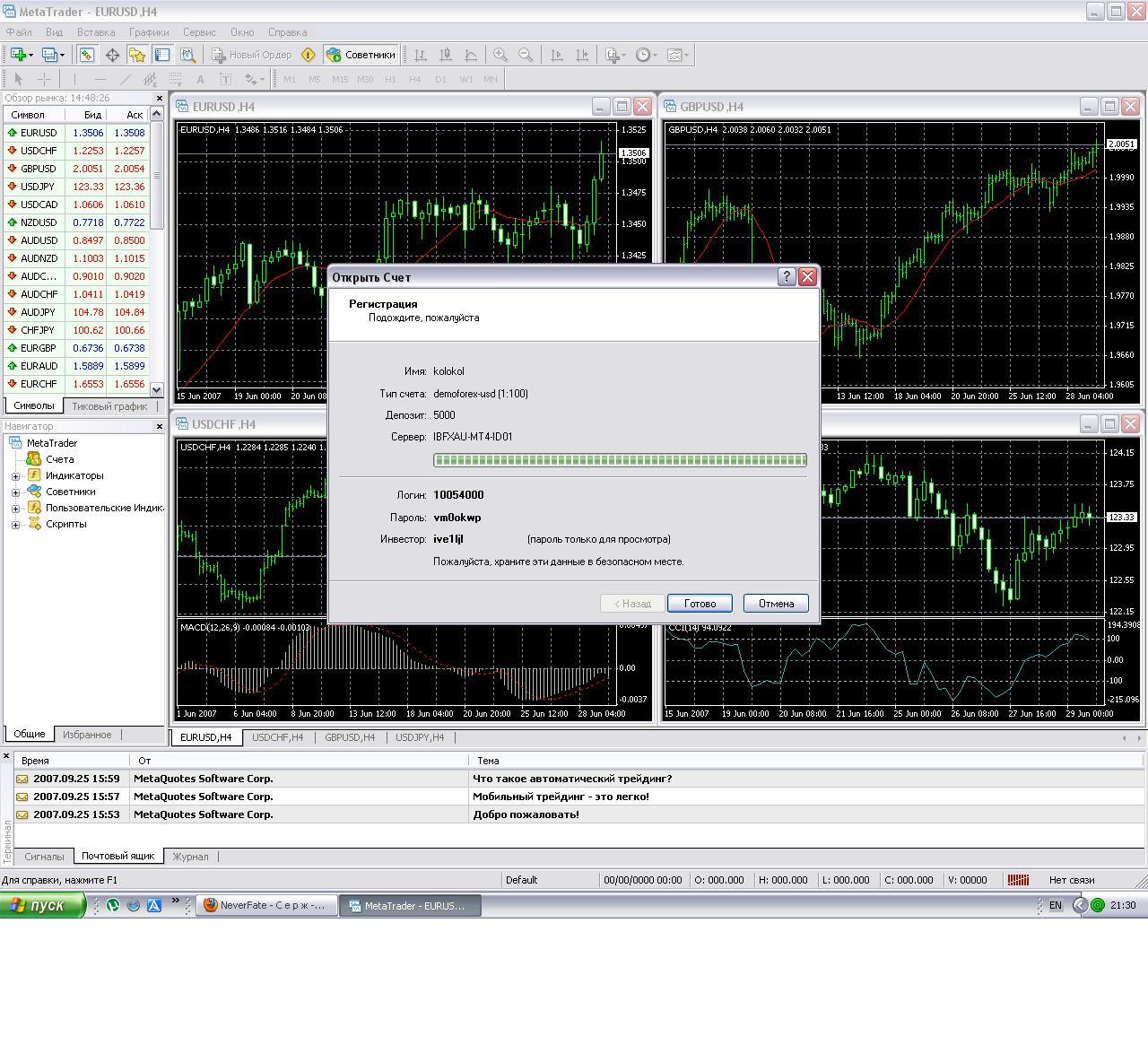Open the profiles toolbar icon
This screenshot has width=1148, height=1045.
click(x=49, y=55)
